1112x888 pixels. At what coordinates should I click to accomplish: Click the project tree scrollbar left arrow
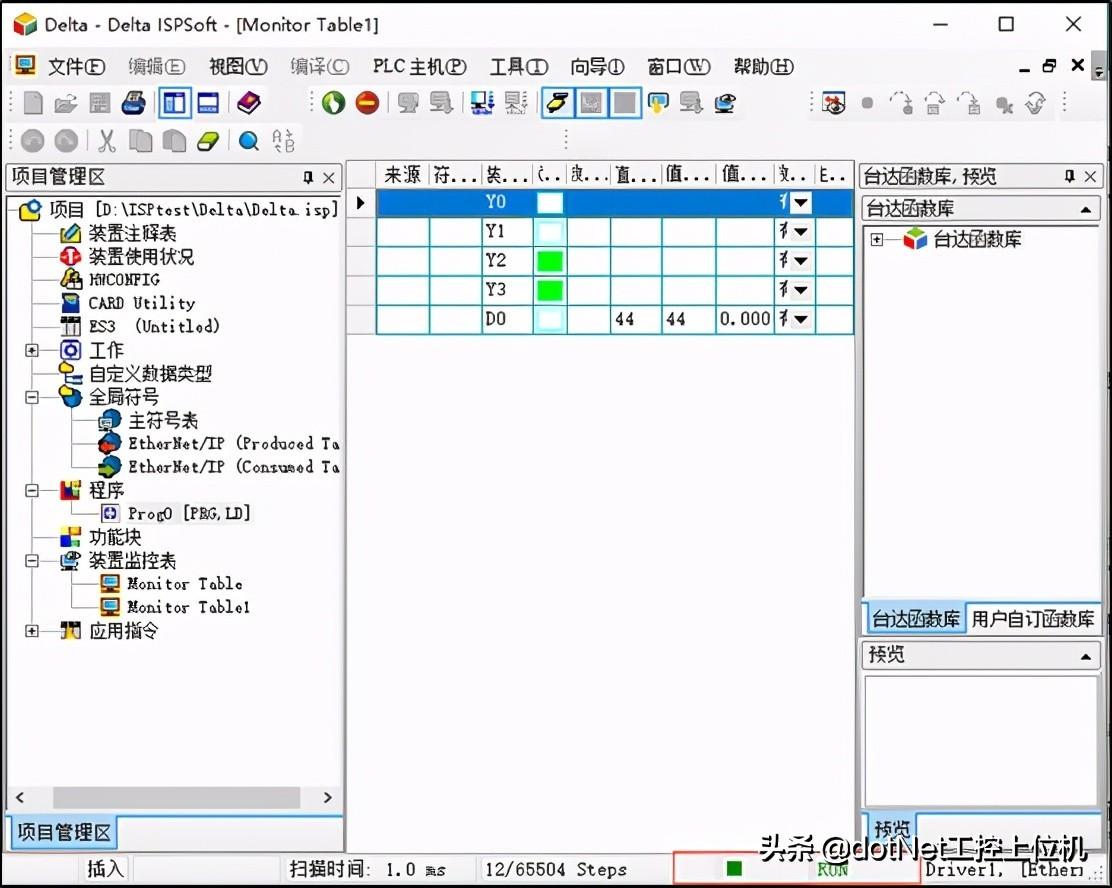coord(20,798)
